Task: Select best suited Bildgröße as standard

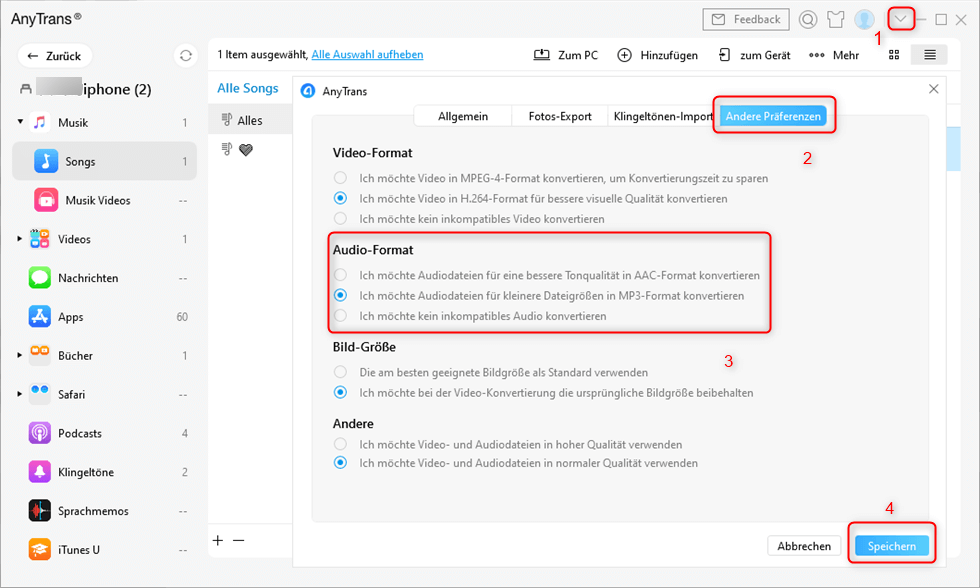Action: pyautogui.click(x=340, y=372)
